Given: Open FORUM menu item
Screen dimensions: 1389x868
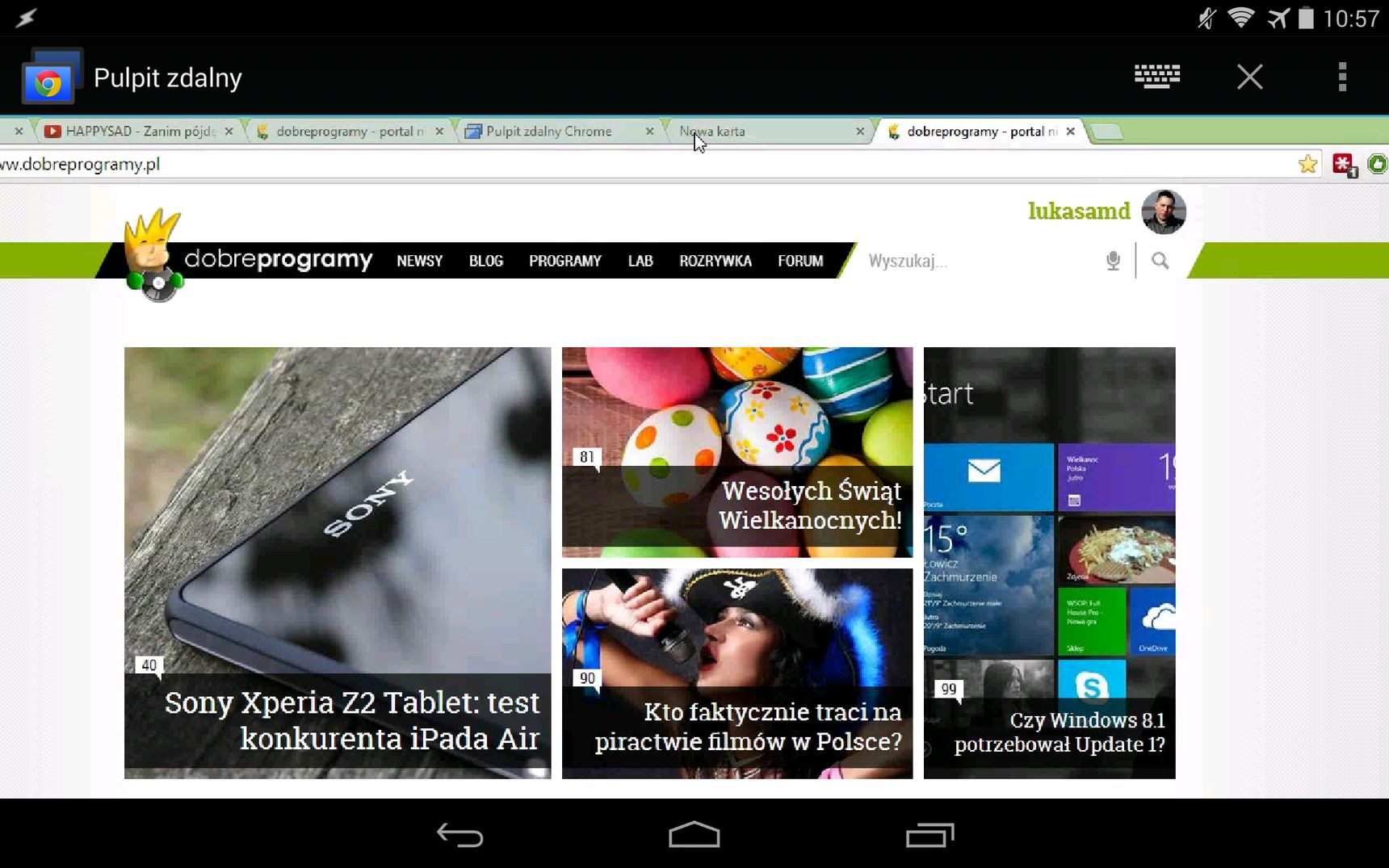Looking at the screenshot, I should (x=800, y=261).
